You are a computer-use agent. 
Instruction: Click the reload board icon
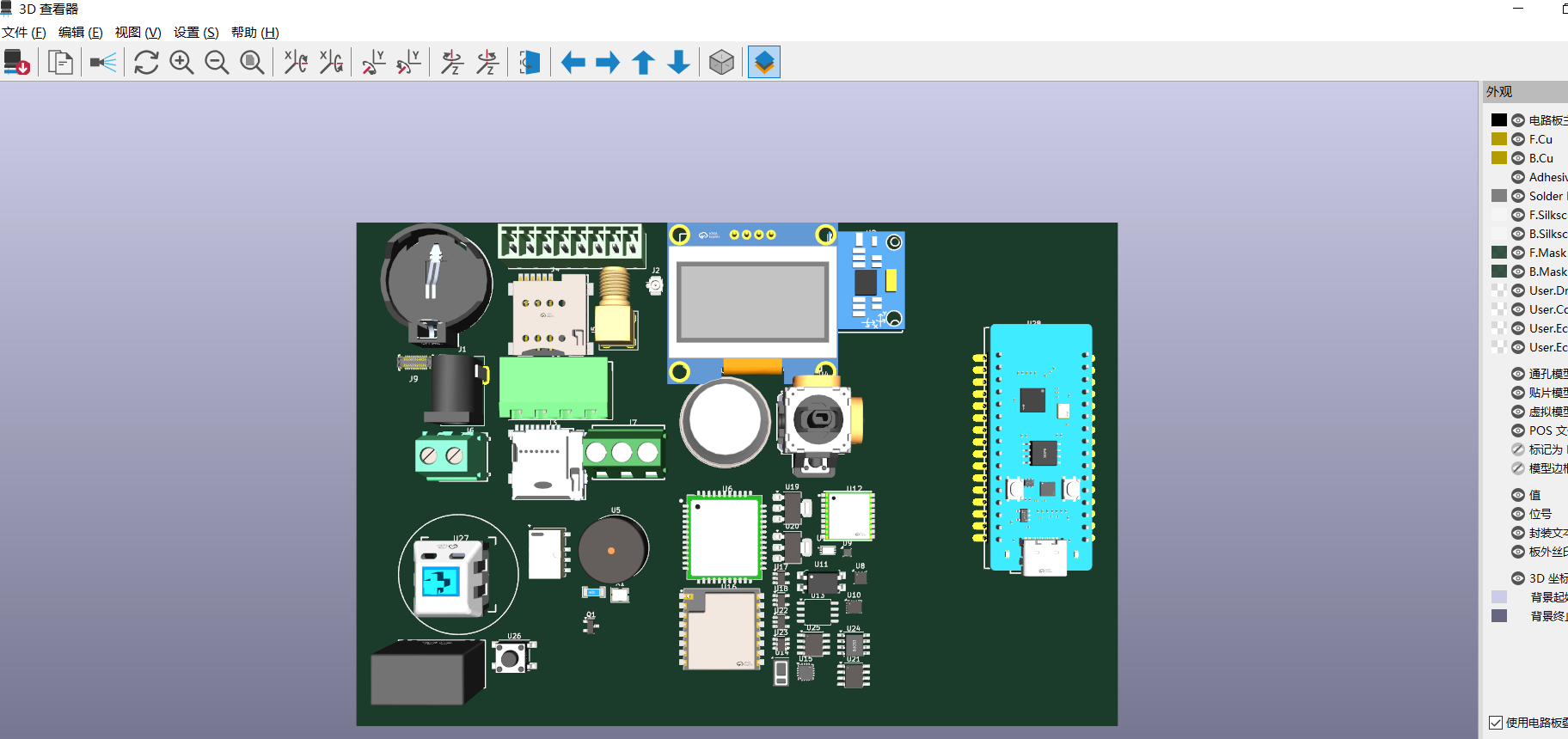coord(16,63)
